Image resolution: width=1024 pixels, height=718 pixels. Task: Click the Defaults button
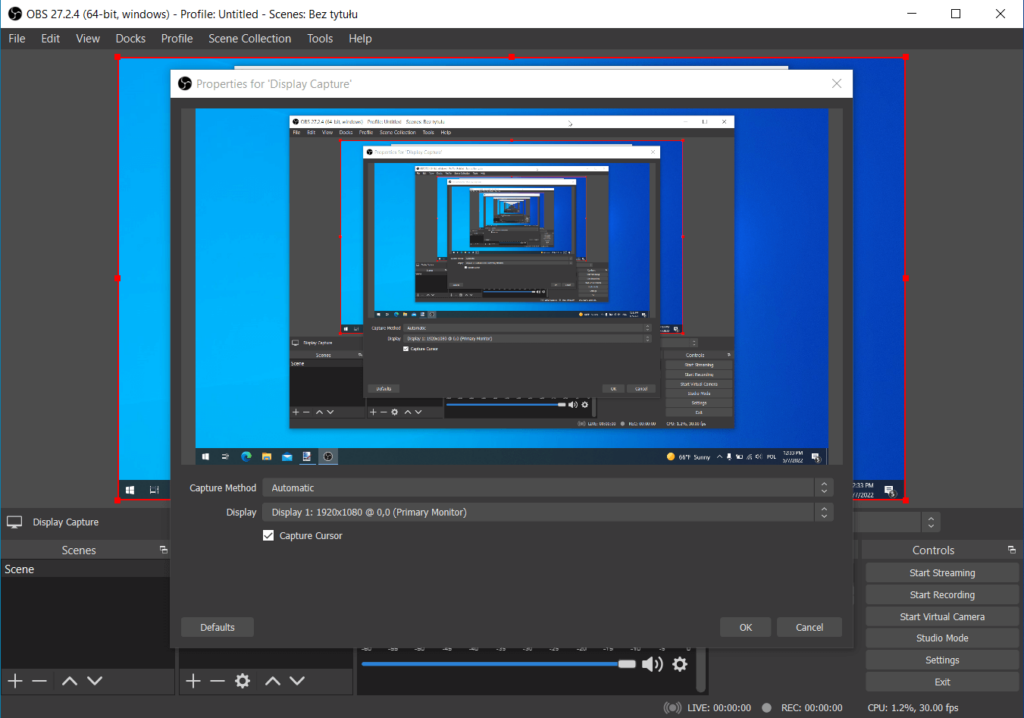(217, 627)
